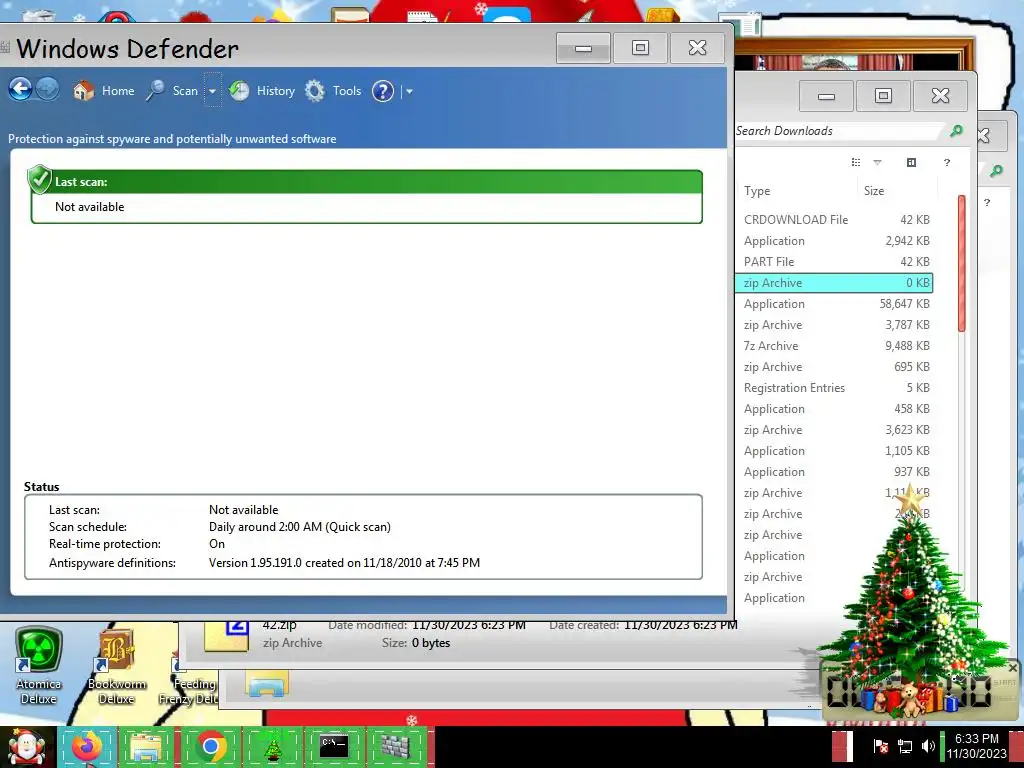Click the Search Downloads field in Explorer
The image size is (1024, 768).
point(839,131)
